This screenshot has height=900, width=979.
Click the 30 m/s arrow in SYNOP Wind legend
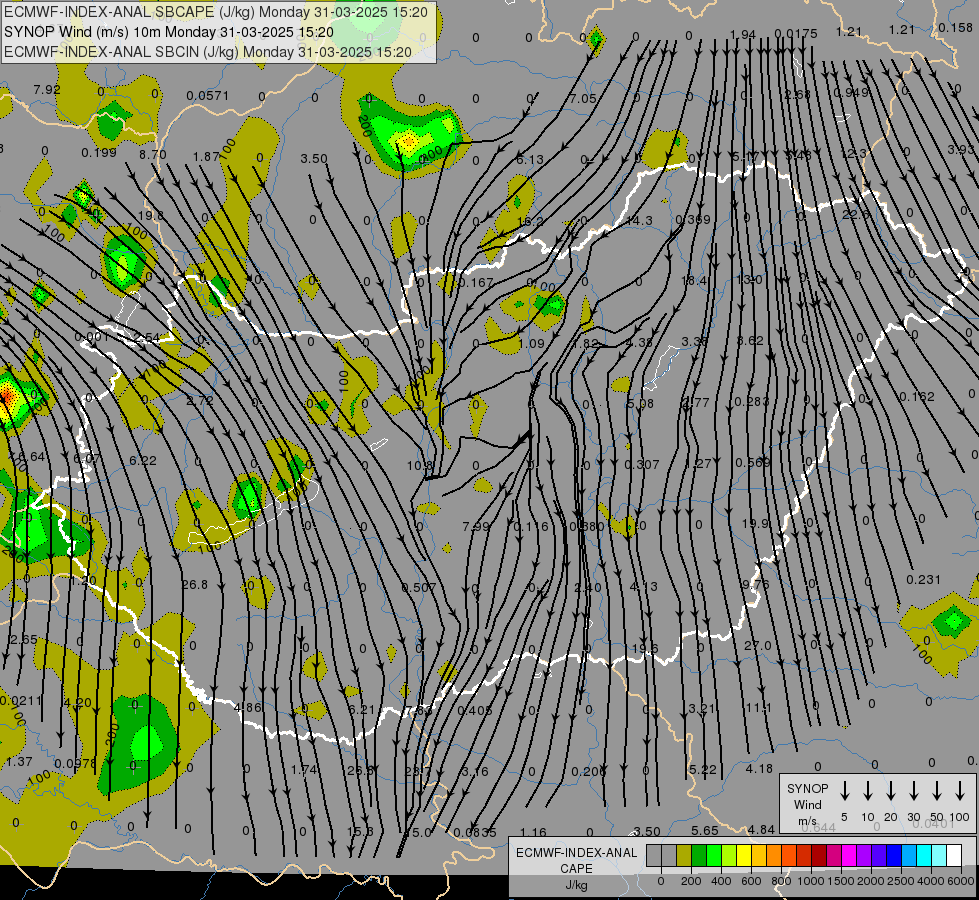(x=913, y=790)
